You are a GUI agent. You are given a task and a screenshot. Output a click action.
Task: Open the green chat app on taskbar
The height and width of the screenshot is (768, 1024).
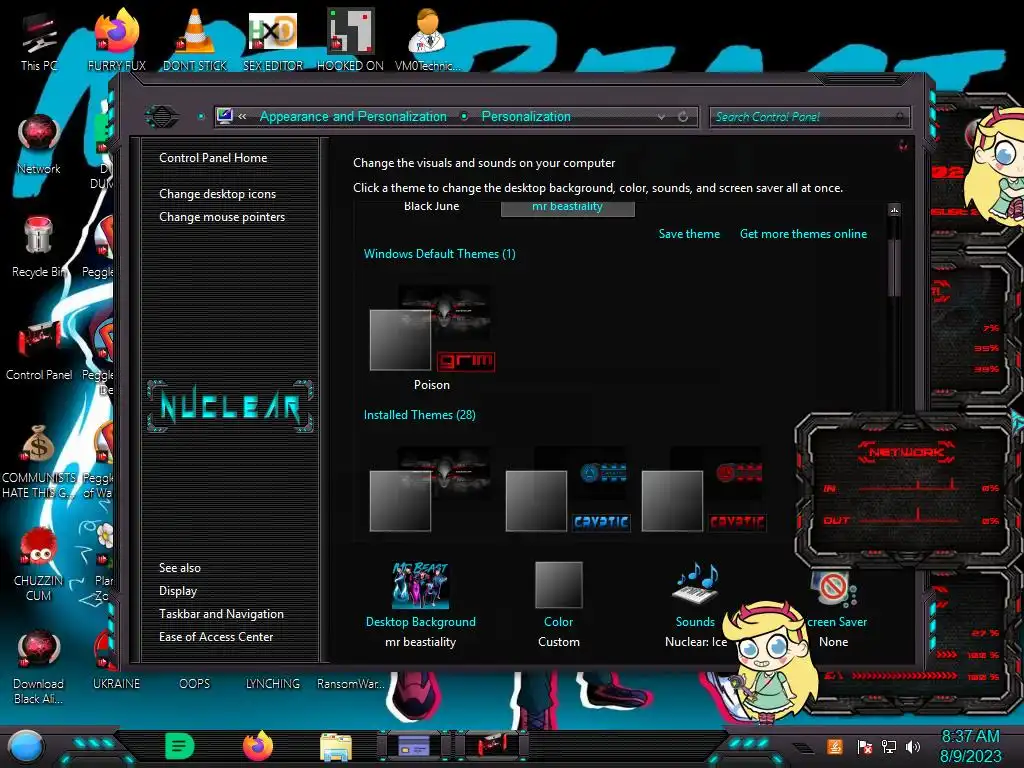[180, 746]
